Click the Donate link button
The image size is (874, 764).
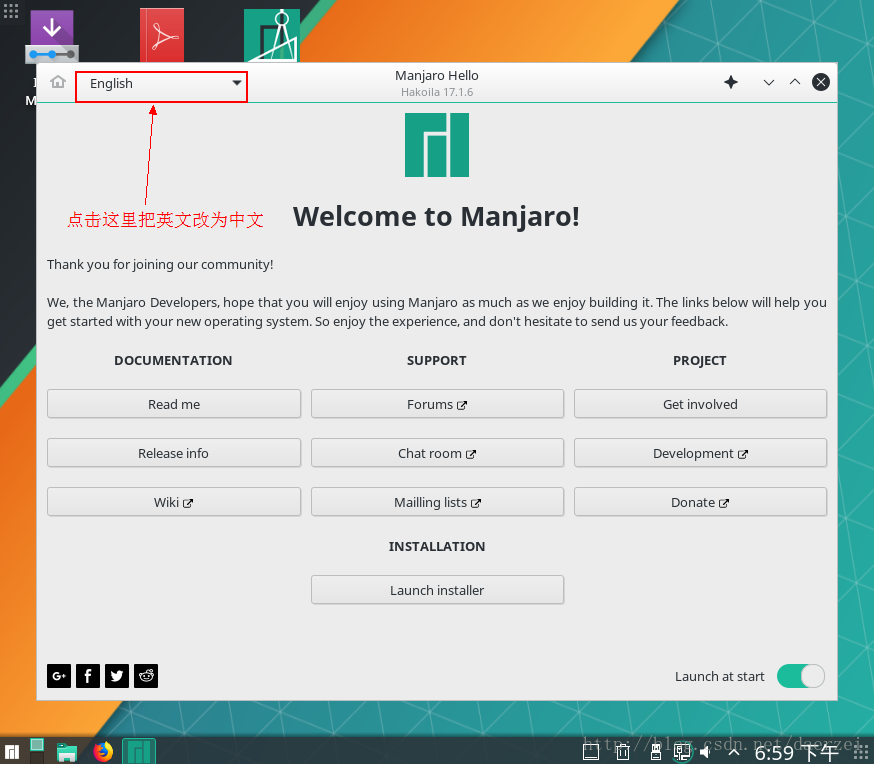point(701,502)
